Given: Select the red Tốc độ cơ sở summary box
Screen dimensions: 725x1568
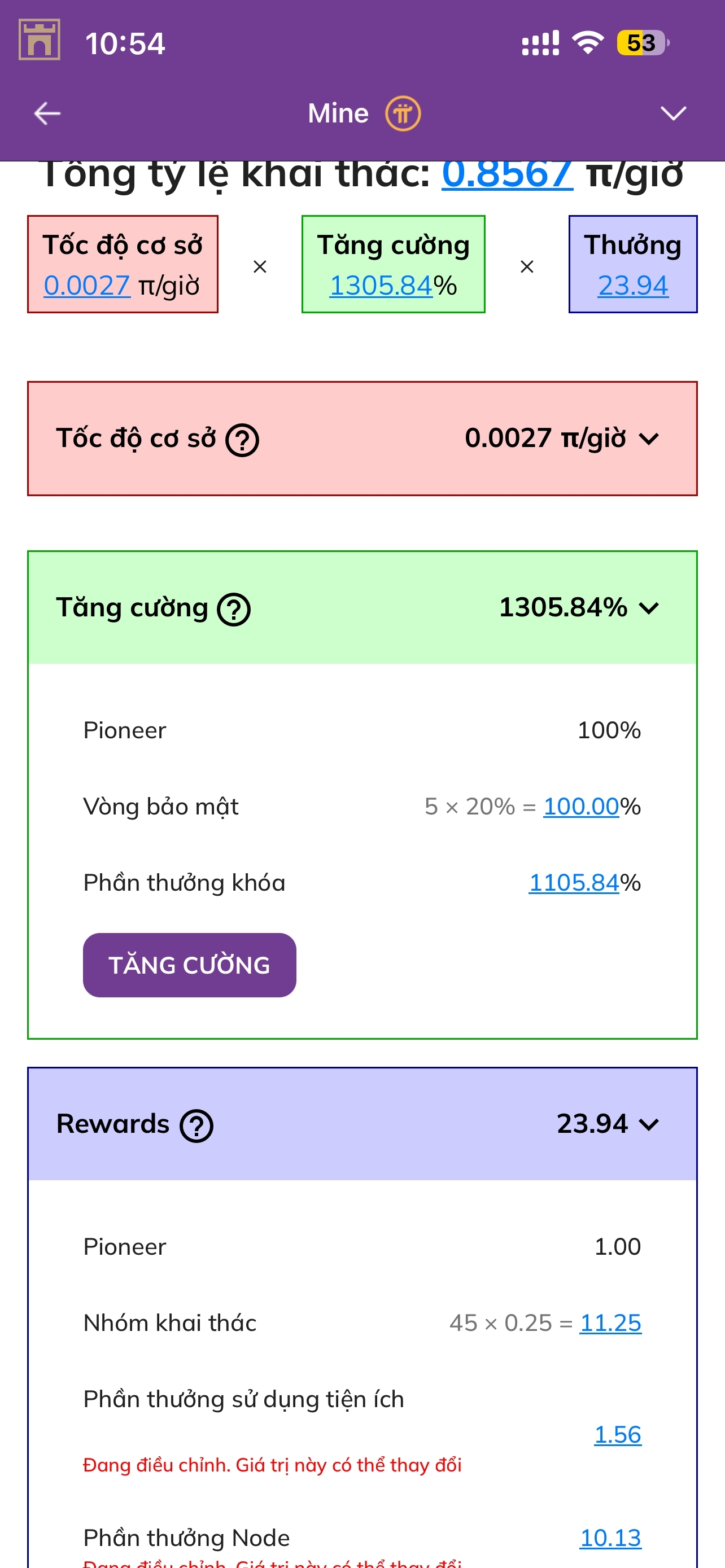Looking at the screenshot, I should coord(123,264).
